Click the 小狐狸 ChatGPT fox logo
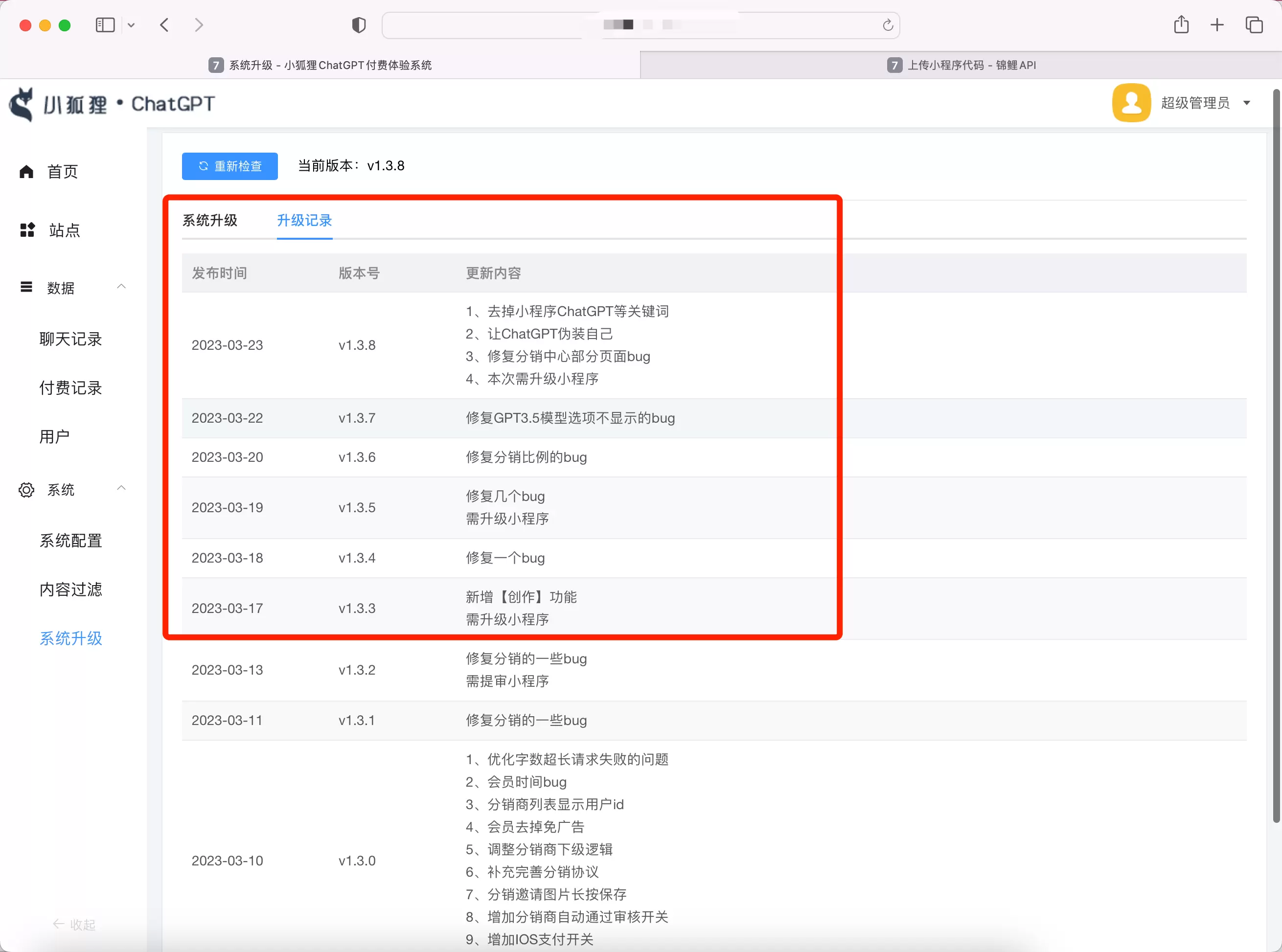This screenshot has height=952, width=1282. click(112, 104)
